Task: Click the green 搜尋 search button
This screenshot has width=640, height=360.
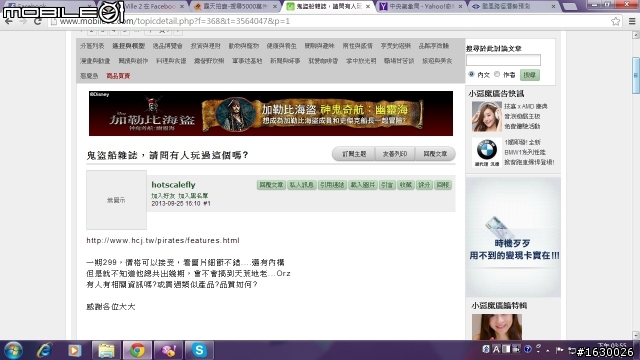Action: pos(530,75)
